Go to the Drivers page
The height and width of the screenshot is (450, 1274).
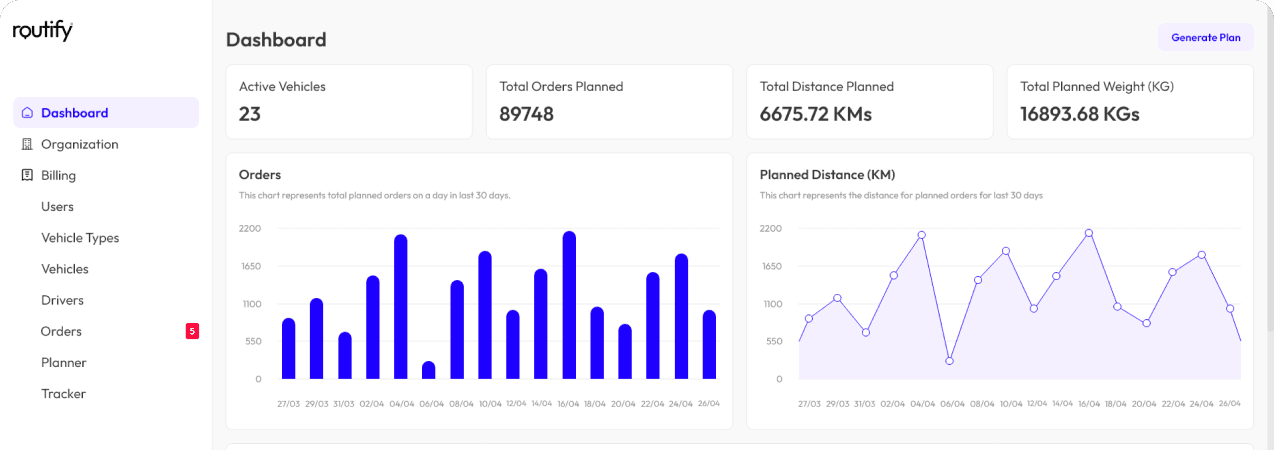click(62, 300)
